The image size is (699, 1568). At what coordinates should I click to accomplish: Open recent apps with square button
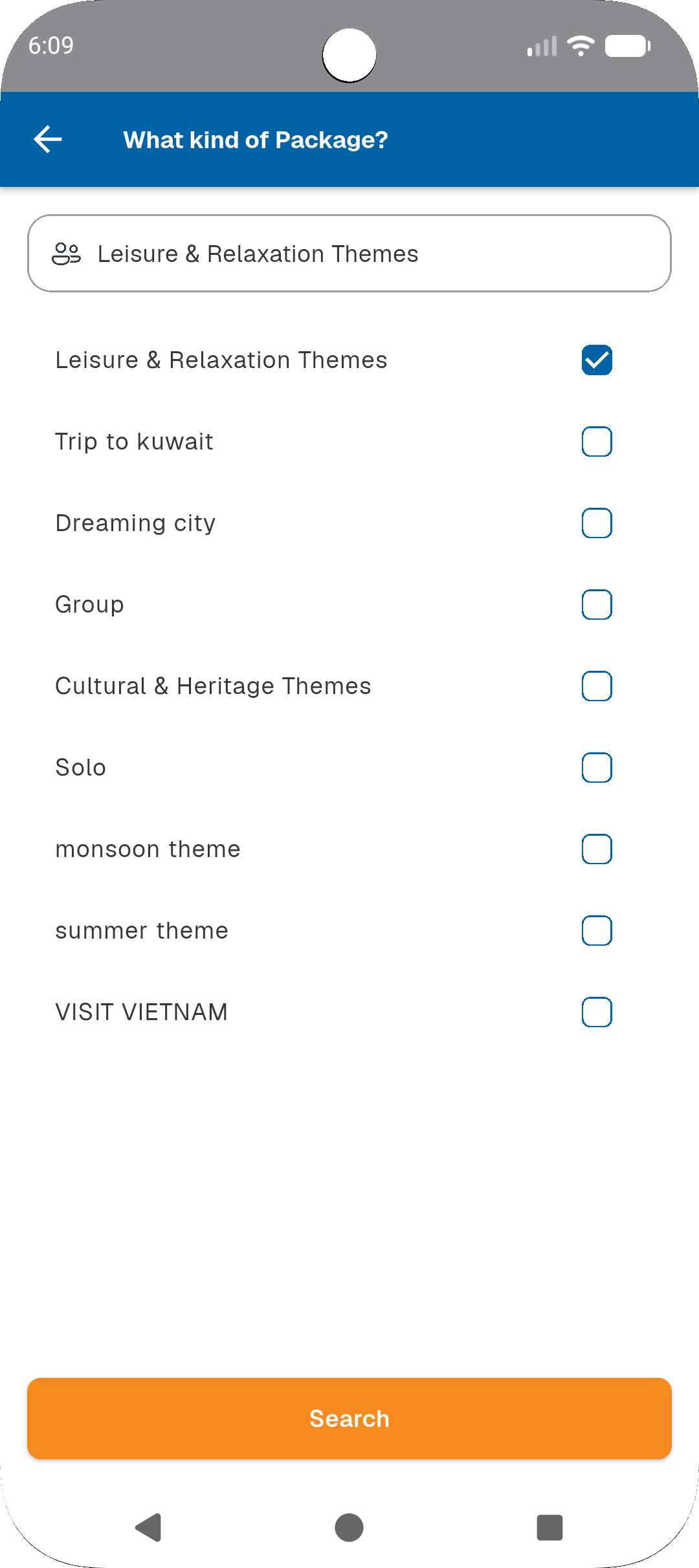[549, 1527]
